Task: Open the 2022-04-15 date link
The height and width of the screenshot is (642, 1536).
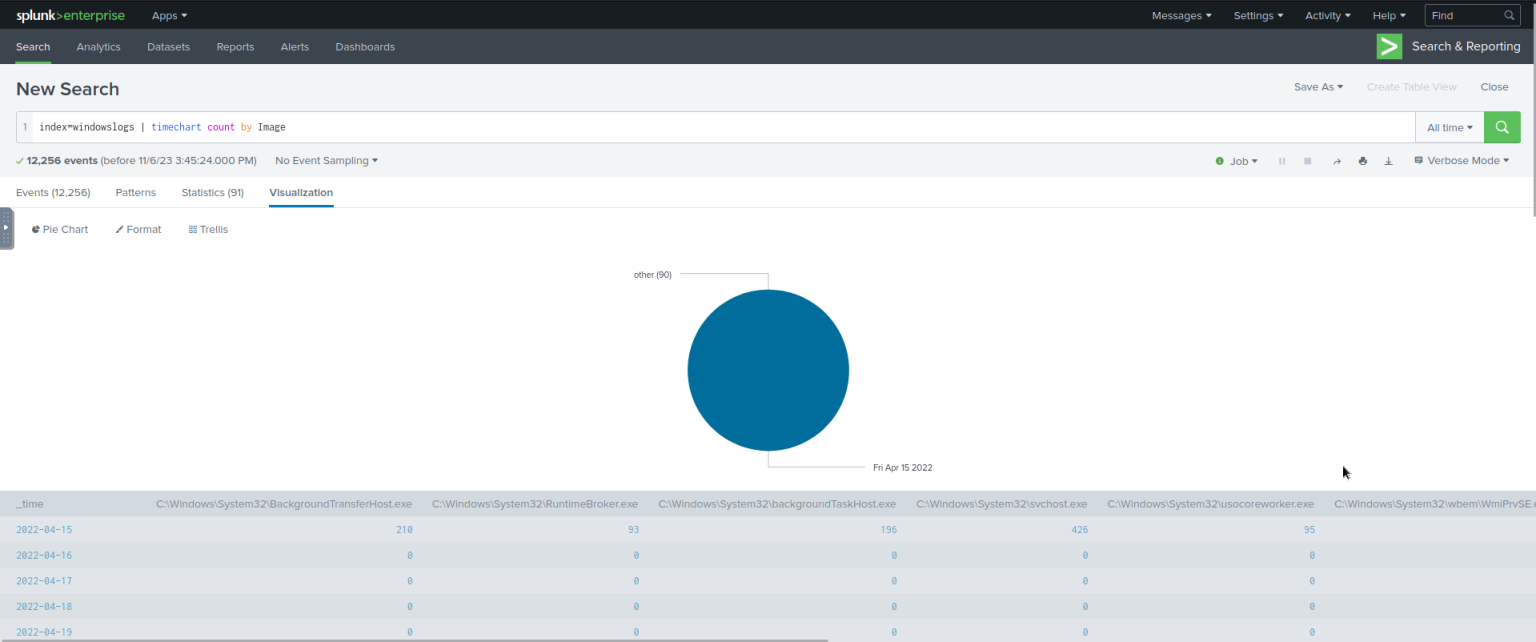Action: [44, 529]
